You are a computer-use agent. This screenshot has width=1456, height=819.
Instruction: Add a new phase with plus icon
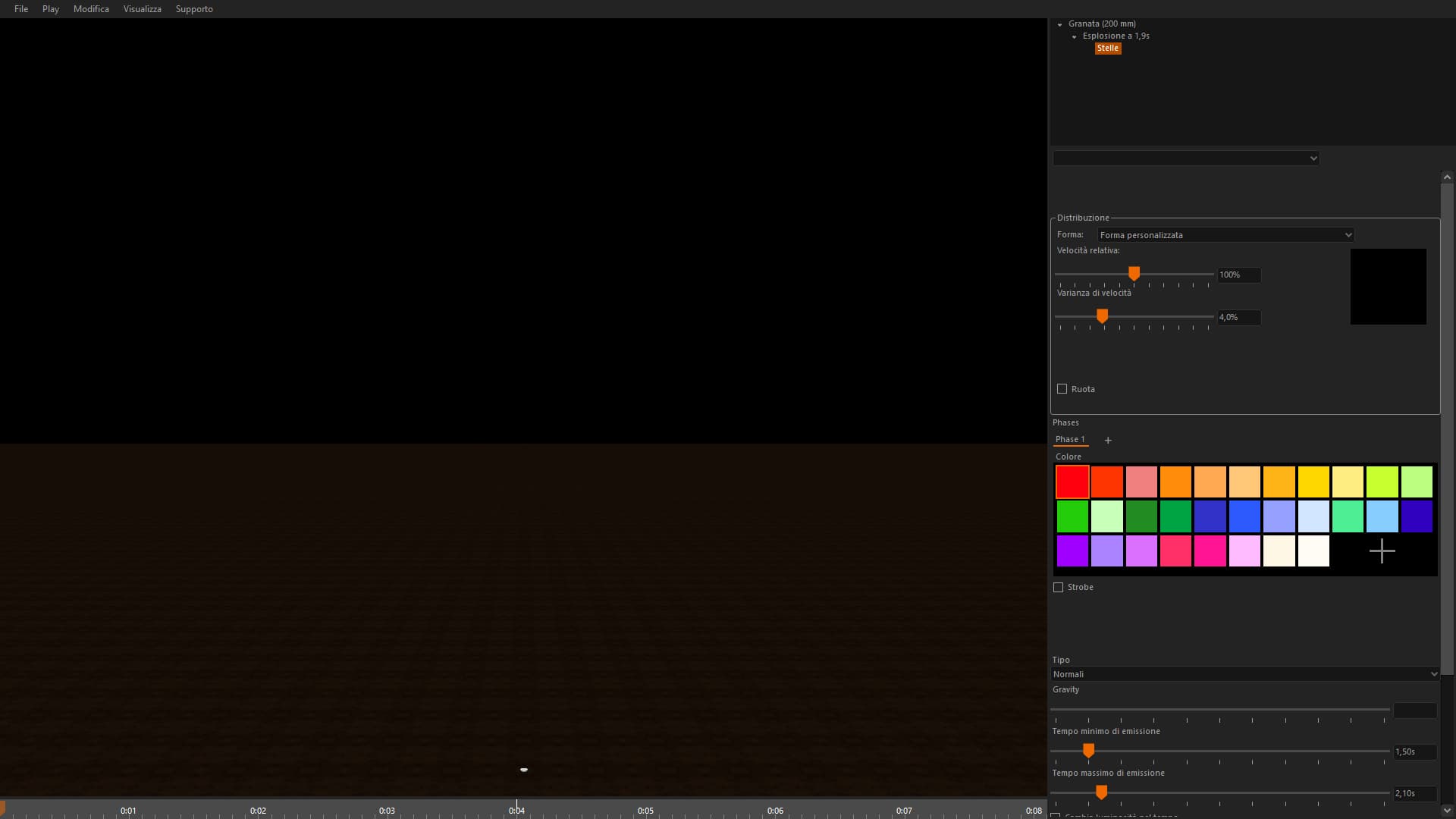point(1108,441)
